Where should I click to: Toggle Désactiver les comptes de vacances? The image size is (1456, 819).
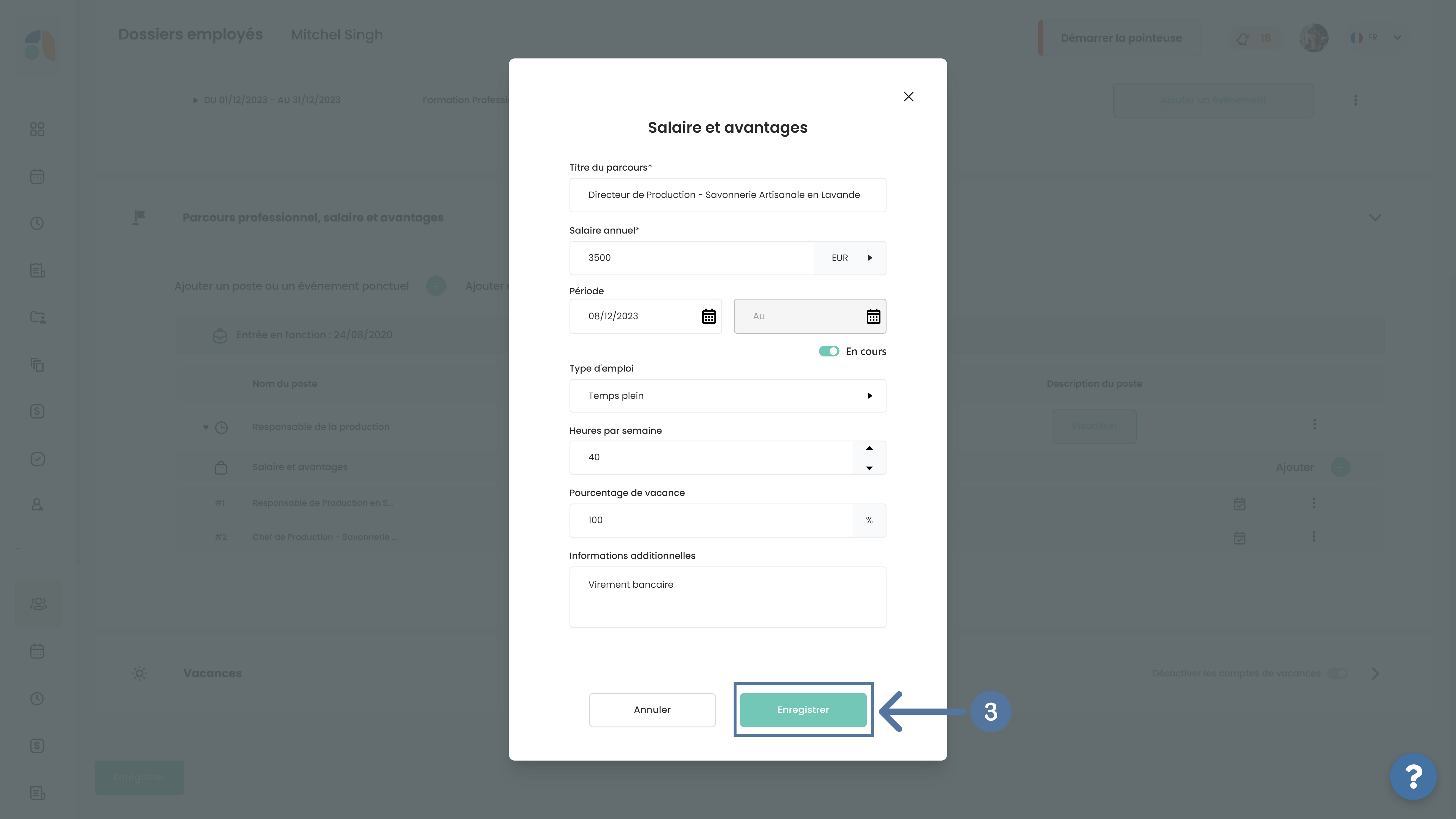pyautogui.click(x=1337, y=673)
